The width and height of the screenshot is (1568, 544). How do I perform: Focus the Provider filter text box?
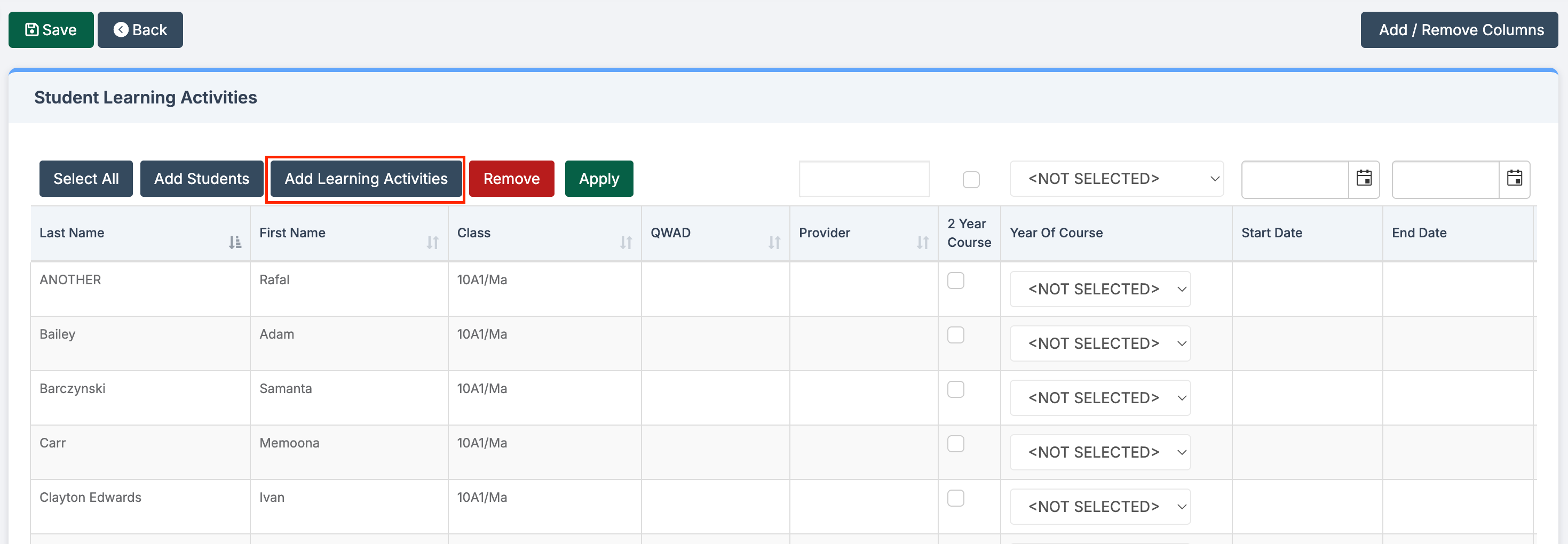[865, 179]
